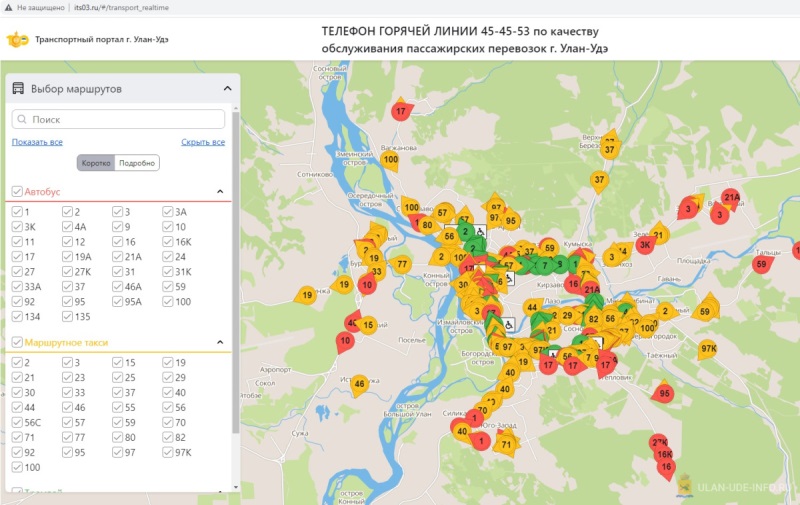This screenshot has width=800, height=505.
Task: Click the red 3K vehicle marker on the map
Action: point(645,243)
